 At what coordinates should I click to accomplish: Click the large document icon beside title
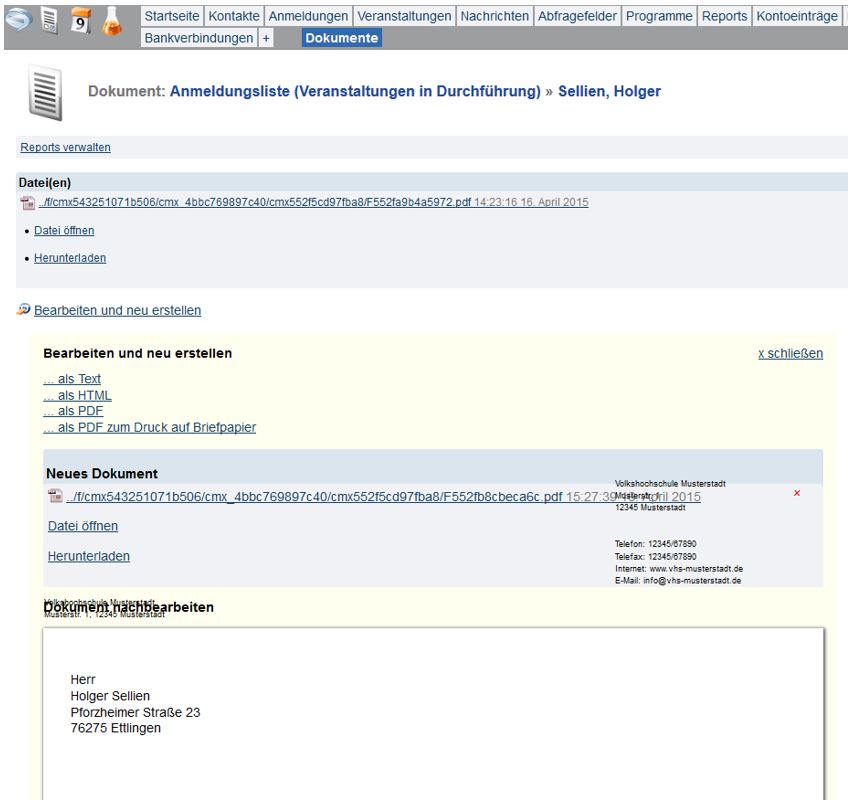(45, 93)
